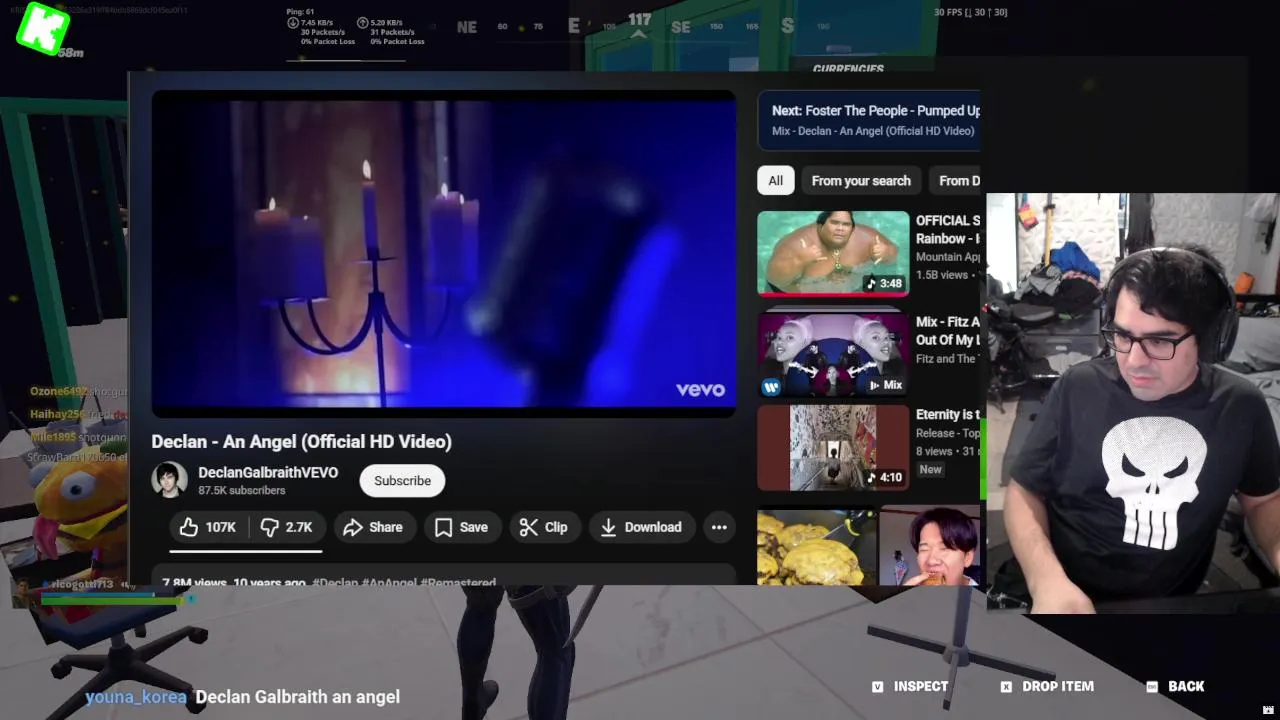1280x720 pixels.
Task: Click the OFFICIAL S... Rainbow video title
Action: click(x=948, y=229)
